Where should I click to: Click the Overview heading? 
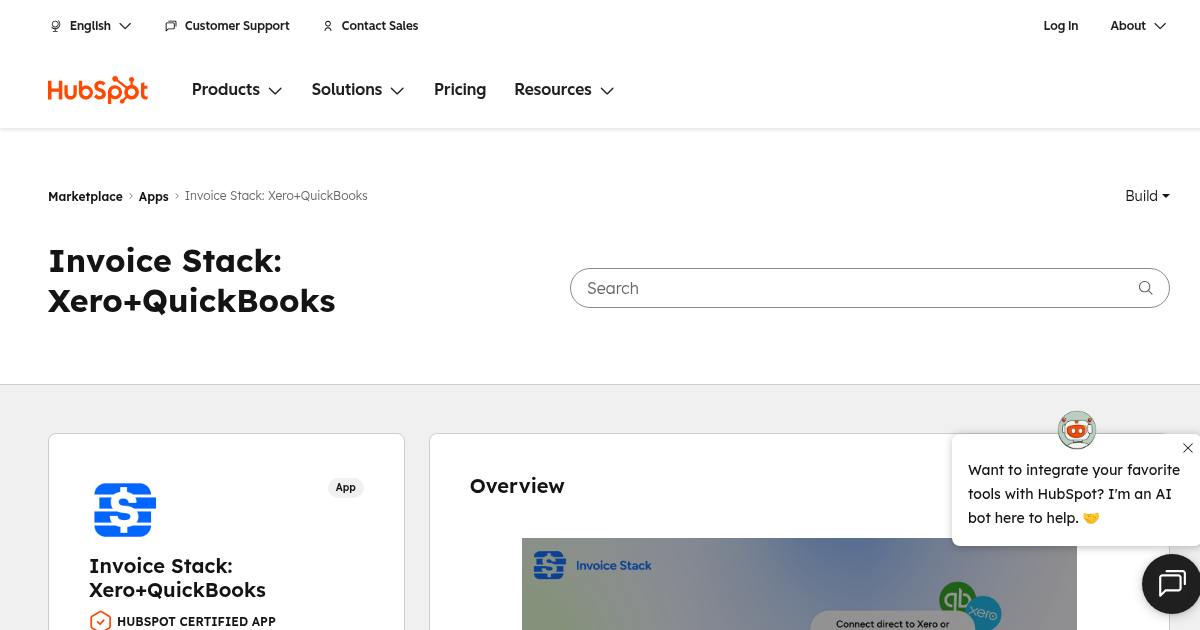[517, 486]
